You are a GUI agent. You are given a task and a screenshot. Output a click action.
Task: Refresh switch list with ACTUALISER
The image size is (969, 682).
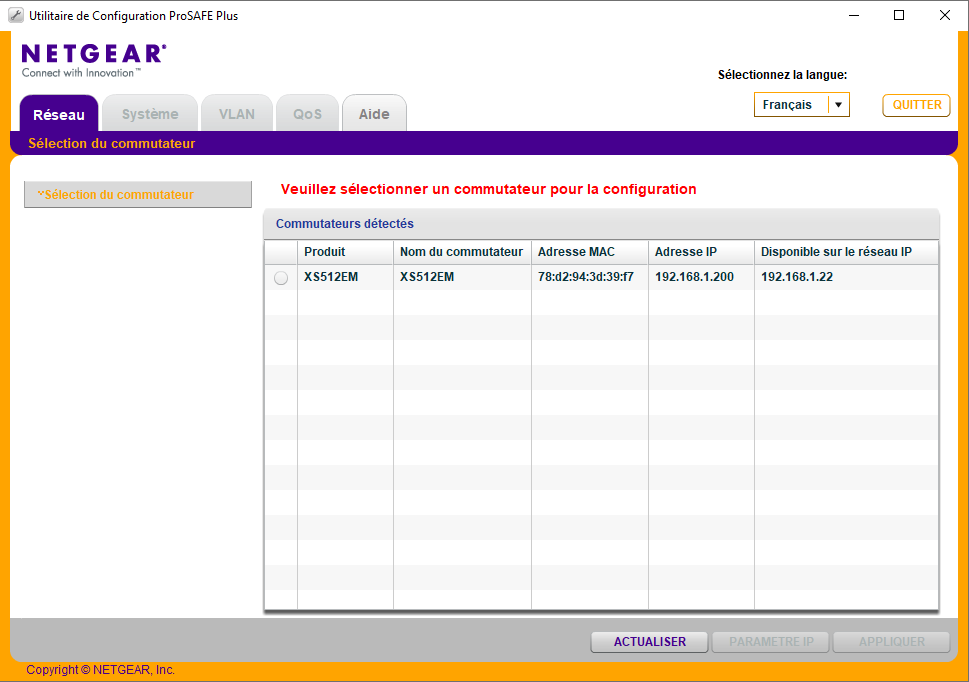pos(649,642)
